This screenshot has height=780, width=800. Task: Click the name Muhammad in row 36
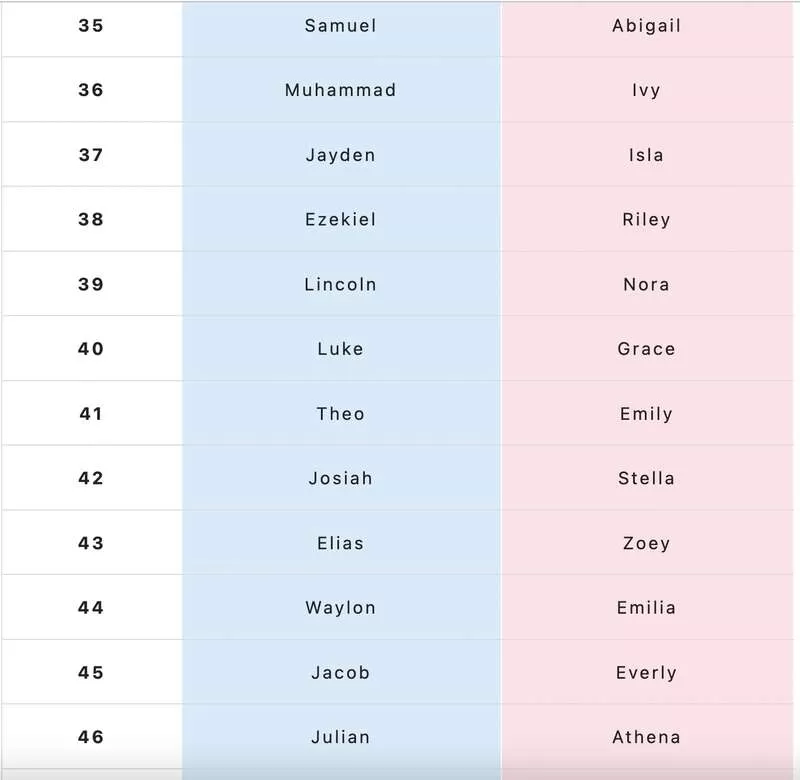click(x=340, y=90)
